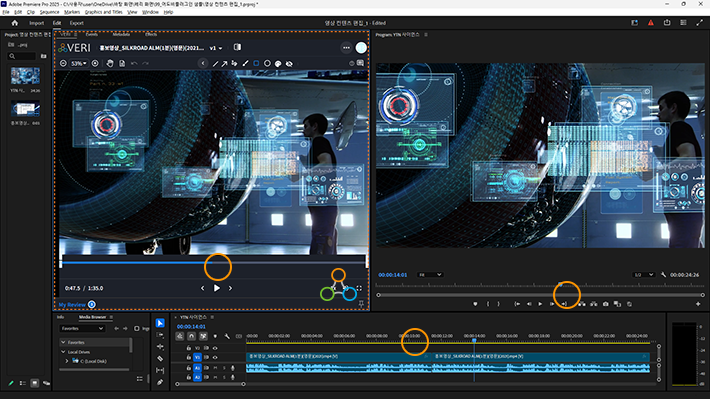Open the Favorites dropdown in Media Browser
The image size is (710, 399).
click(x=82, y=328)
